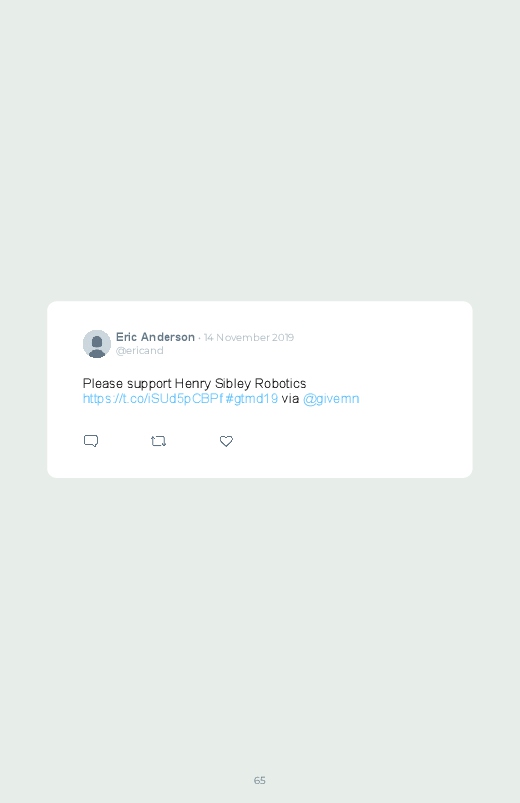Click the retweet arrows icon
This screenshot has width=520, height=803.
158,441
